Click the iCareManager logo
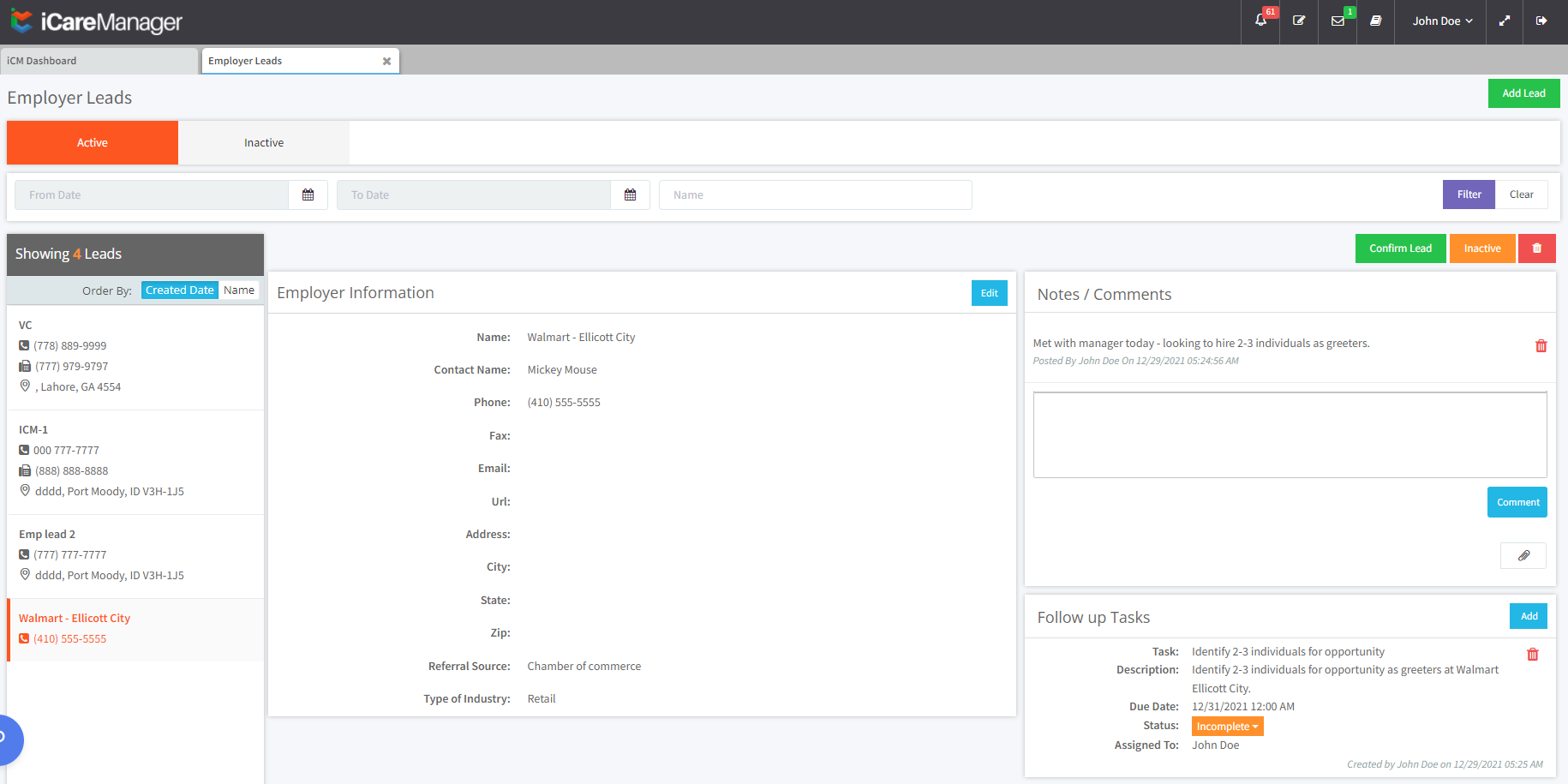Image resolution: width=1568 pixels, height=784 pixels. [x=96, y=21]
